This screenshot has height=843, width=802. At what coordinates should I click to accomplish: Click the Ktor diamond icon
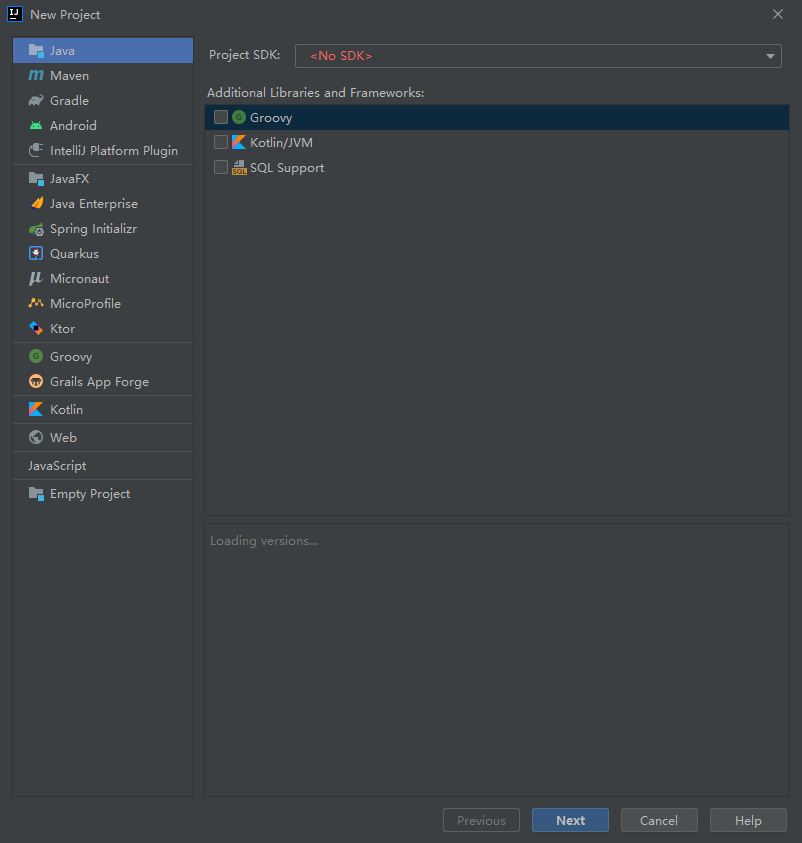tap(36, 328)
